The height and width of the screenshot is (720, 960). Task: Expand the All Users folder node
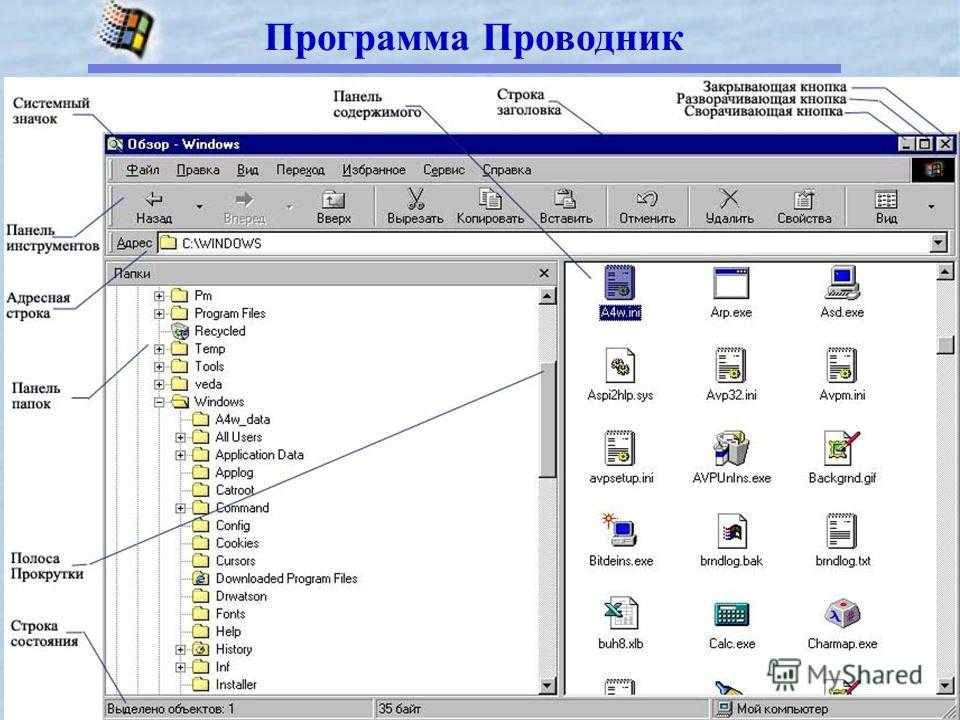pos(180,438)
